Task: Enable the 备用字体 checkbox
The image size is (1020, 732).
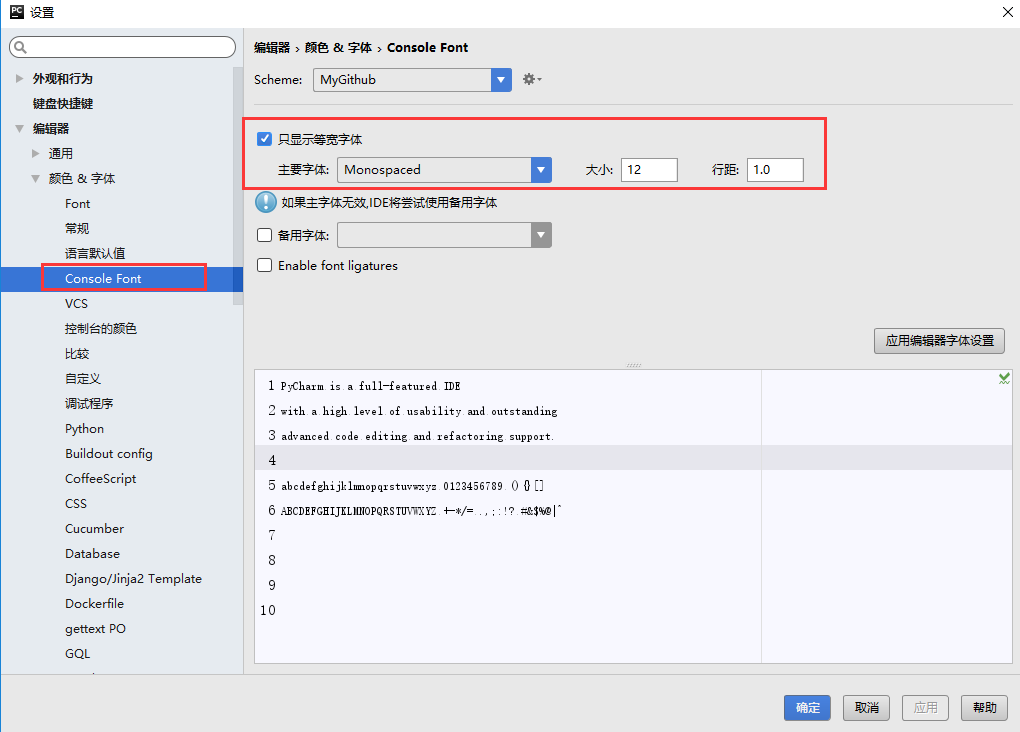Action: (x=265, y=236)
